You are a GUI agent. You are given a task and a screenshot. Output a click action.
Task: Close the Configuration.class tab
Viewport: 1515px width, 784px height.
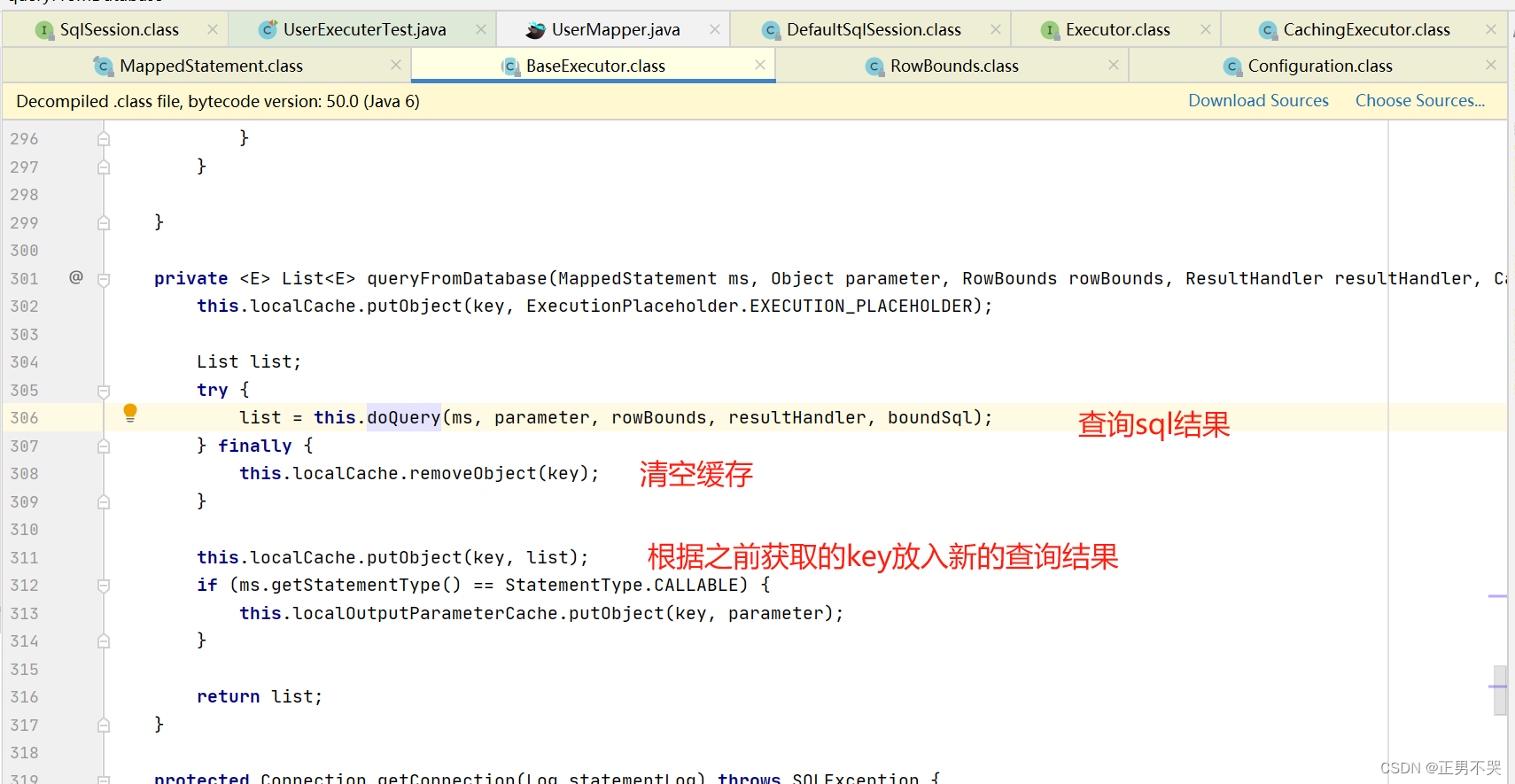(1491, 65)
